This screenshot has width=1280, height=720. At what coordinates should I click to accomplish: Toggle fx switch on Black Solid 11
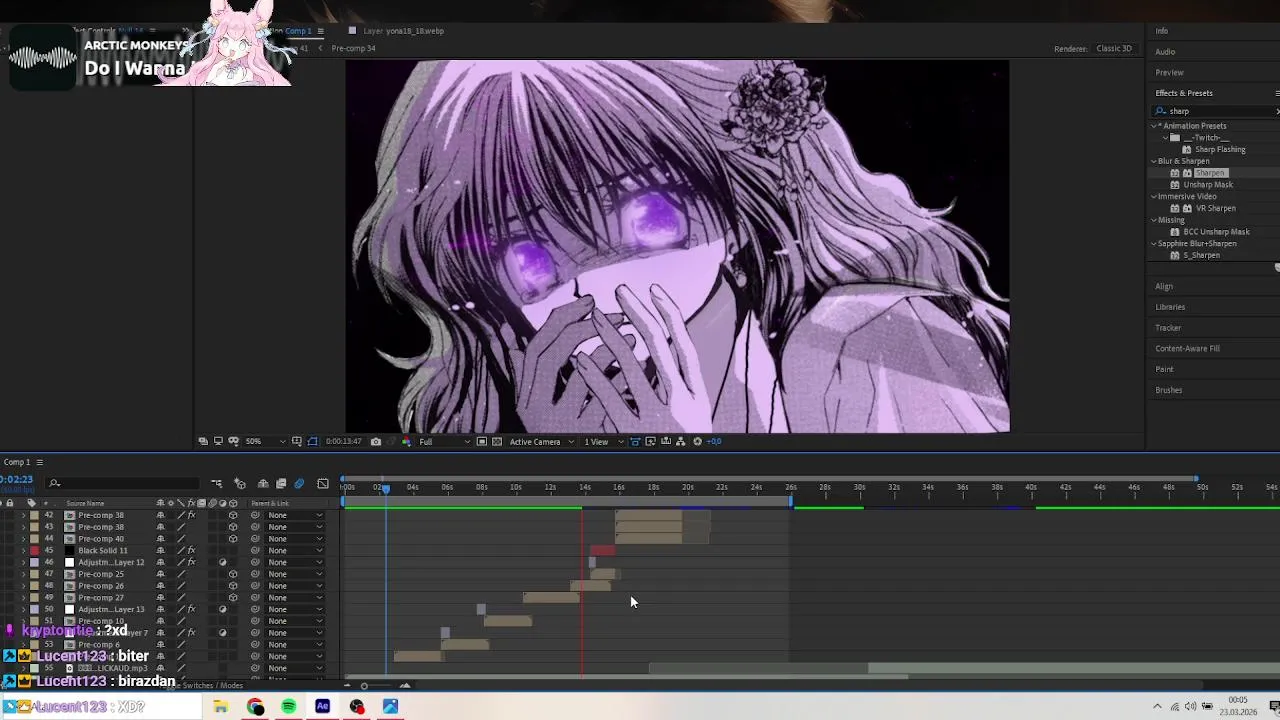(x=191, y=550)
